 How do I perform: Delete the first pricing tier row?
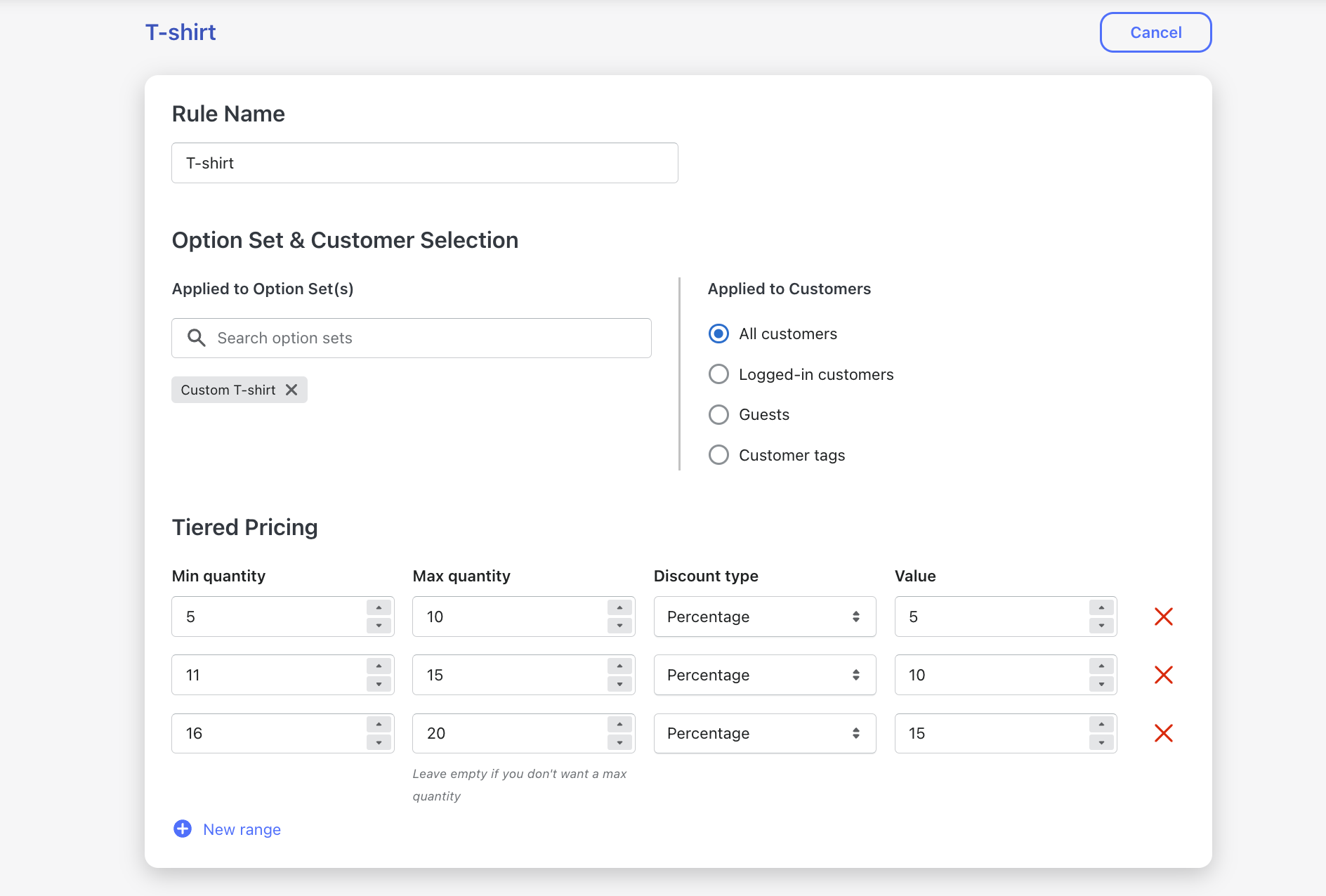pos(1163,617)
